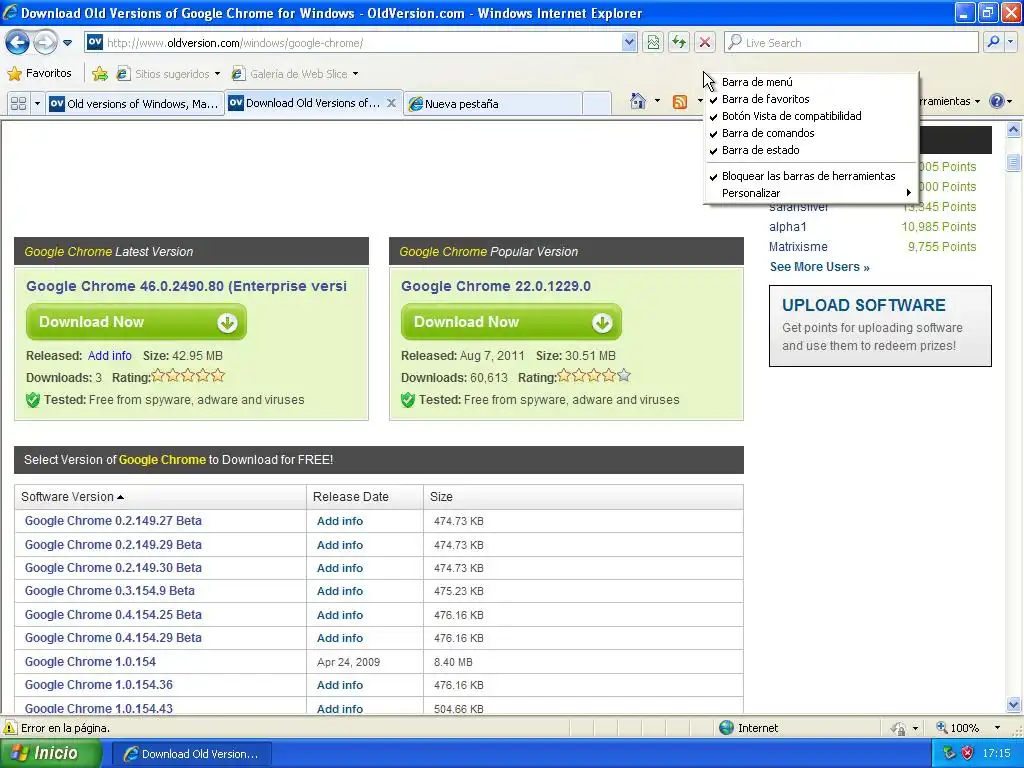Viewport: 1024px width, 768px height.
Task: Click Add info for Chrome 1.0.154.36
Action: [x=340, y=685]
